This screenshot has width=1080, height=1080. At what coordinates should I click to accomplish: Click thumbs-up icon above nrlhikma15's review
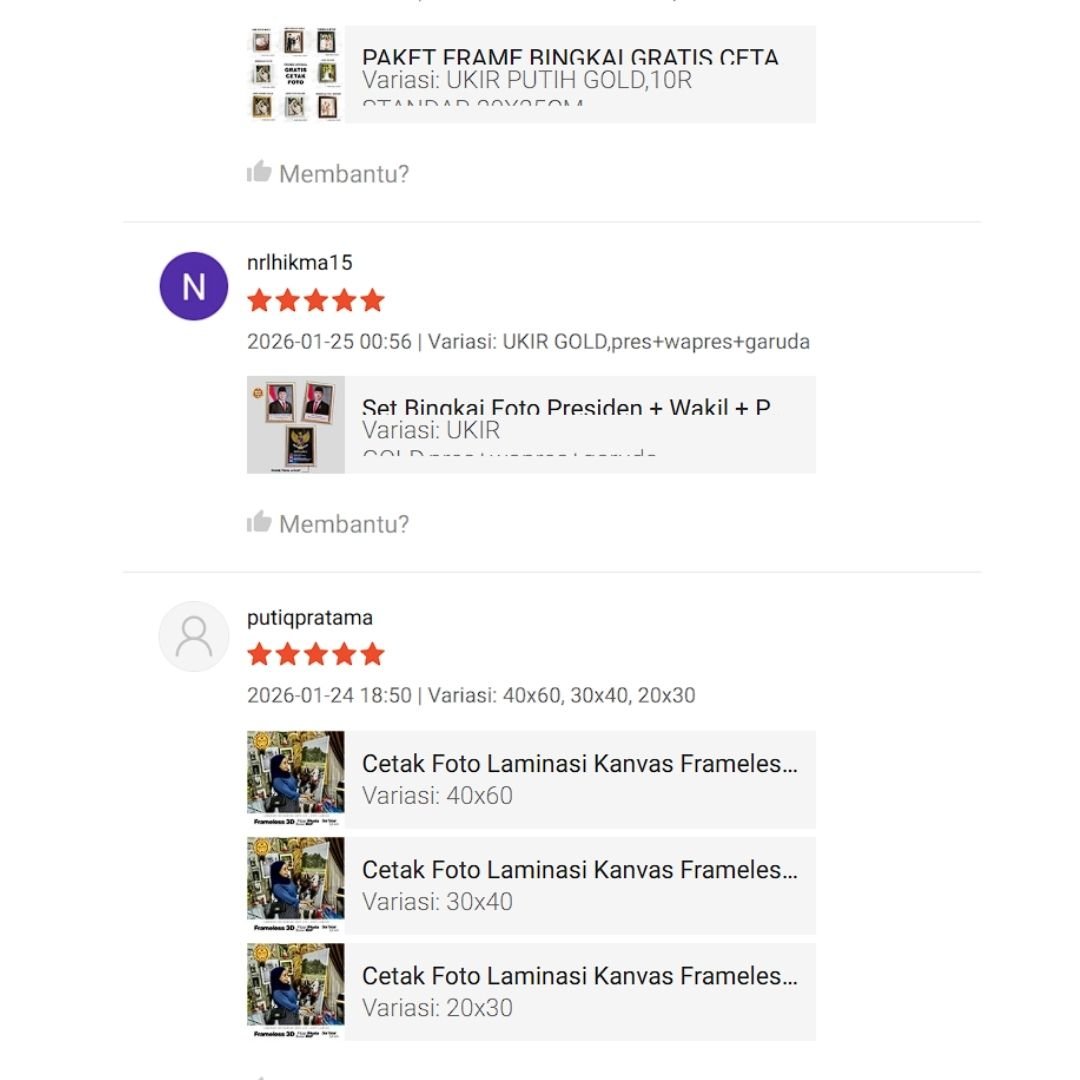(259, 172)
